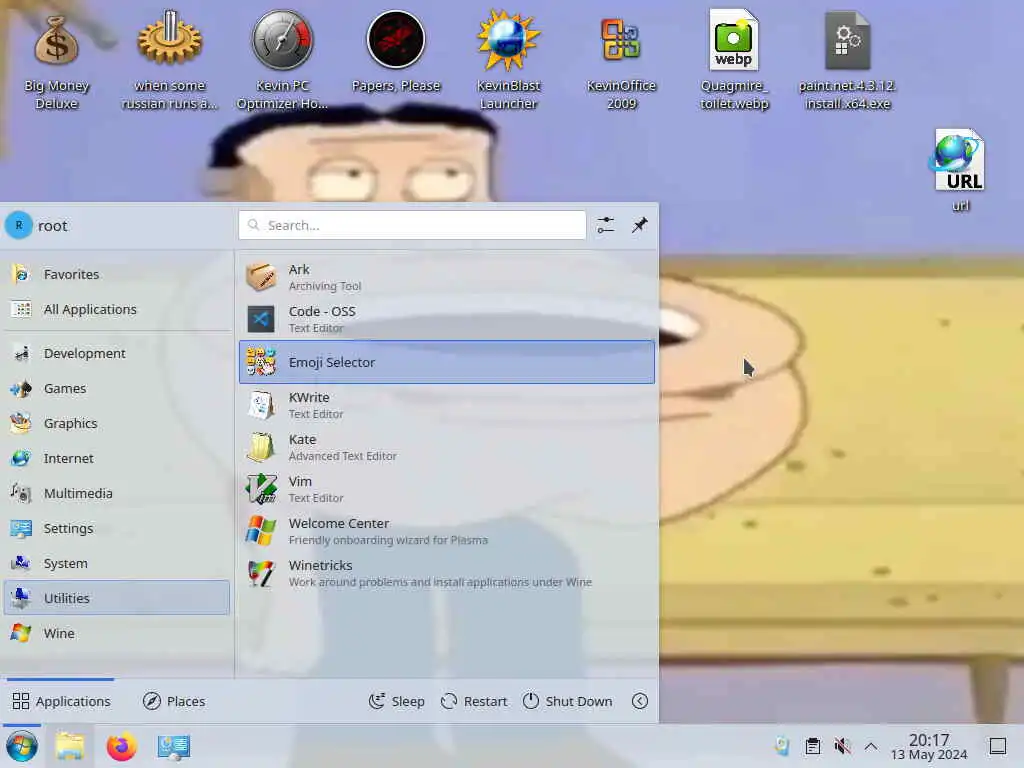The image size is (1024, 768).
Task: Click show desktop button
Action: [x=998, y=746]
